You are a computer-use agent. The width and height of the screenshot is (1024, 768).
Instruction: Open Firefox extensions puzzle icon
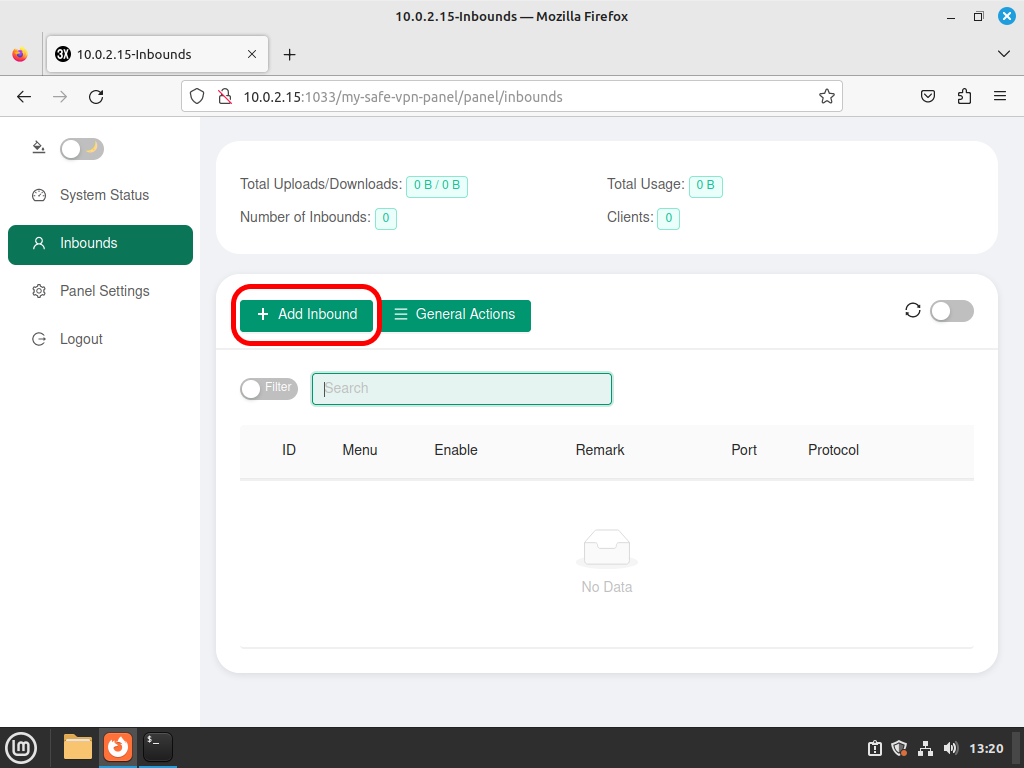[x=964, y=97]
